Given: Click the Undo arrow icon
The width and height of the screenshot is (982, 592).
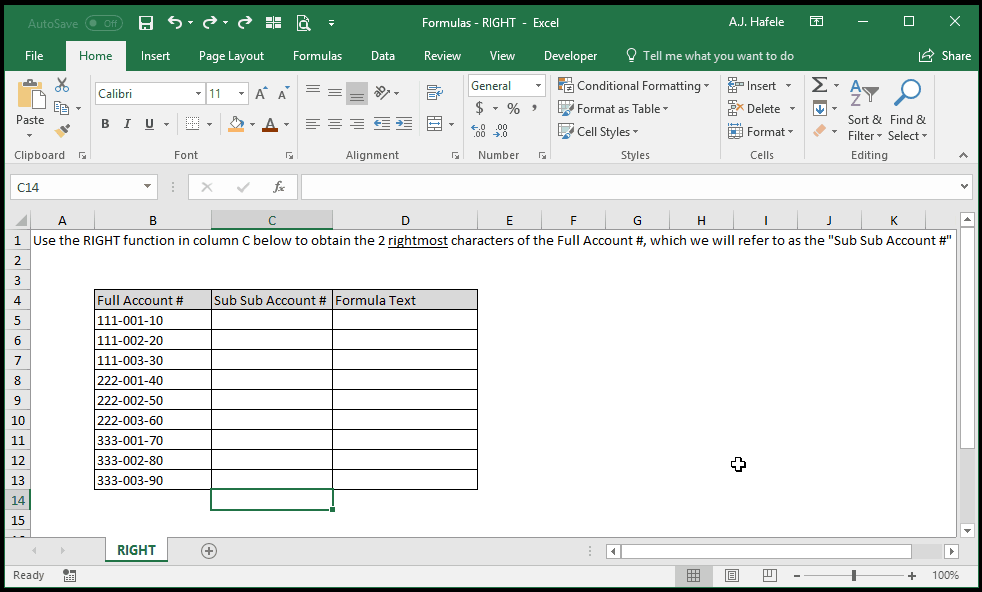Looking at the screenshot, I should (x=175, y=23).
